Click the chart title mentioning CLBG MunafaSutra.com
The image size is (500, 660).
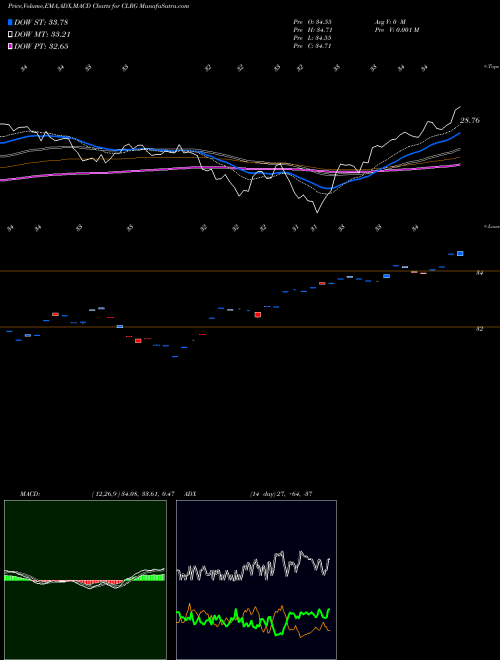tap(98, 6)
